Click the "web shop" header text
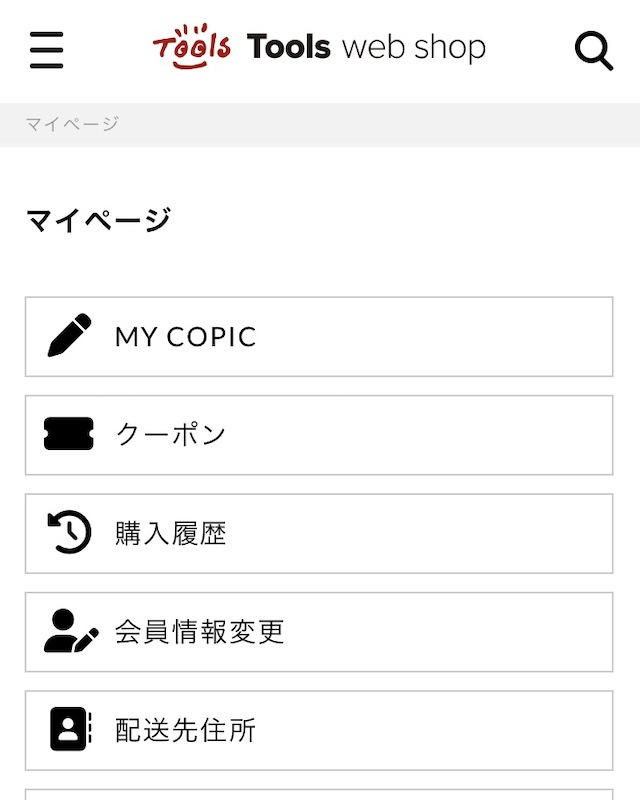The image size is (640, 800). click(x=414, y=48)
